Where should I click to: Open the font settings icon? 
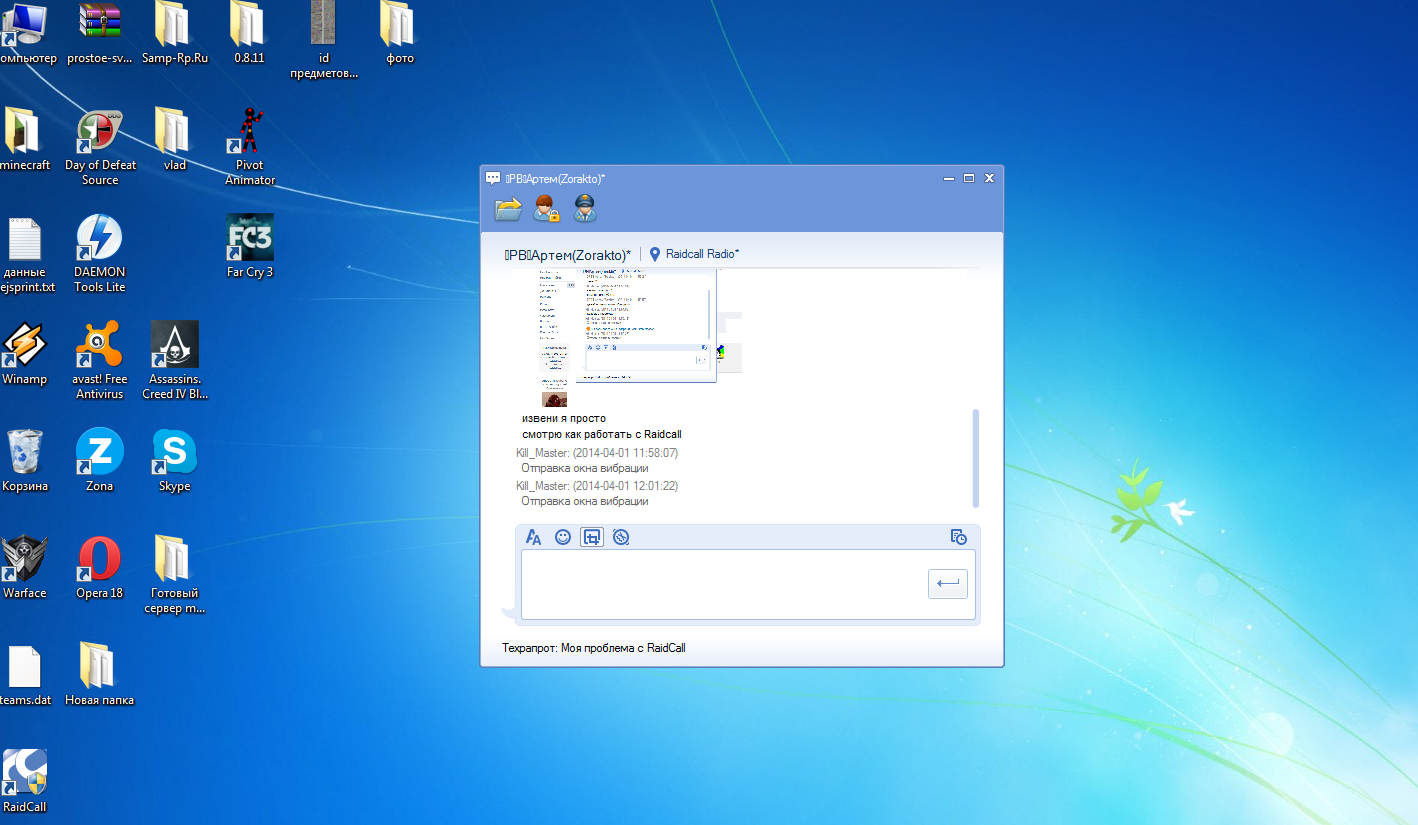point(533,537)
